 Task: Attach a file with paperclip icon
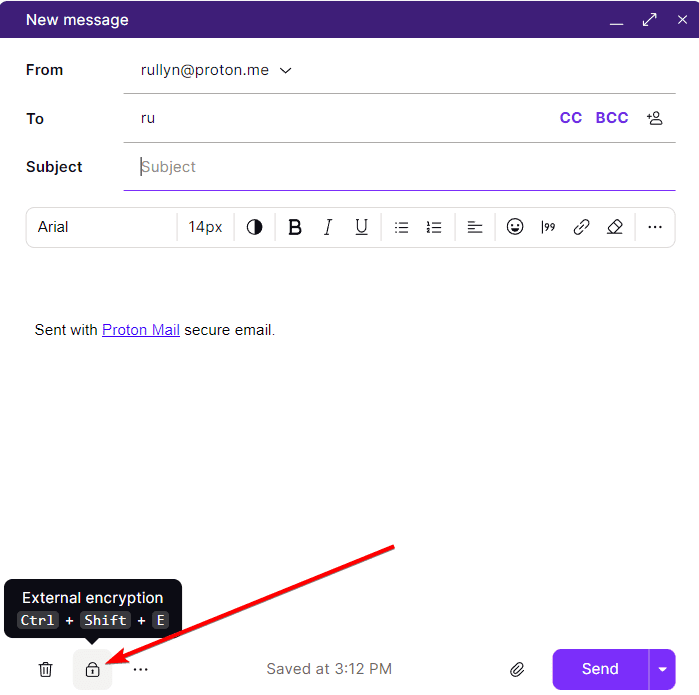click(x=517, y=669)
